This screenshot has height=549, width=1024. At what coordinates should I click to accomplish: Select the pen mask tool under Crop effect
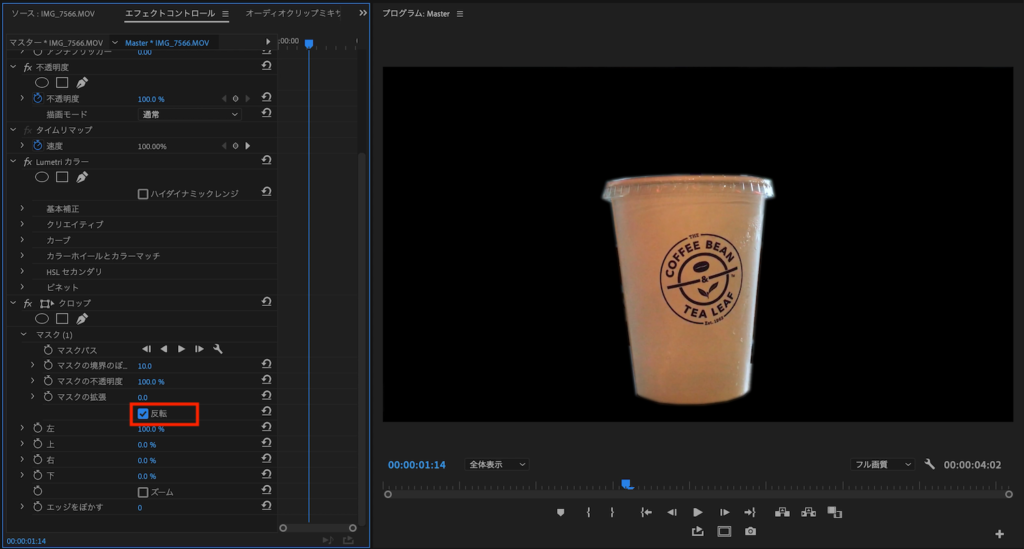tap(82, 318)
